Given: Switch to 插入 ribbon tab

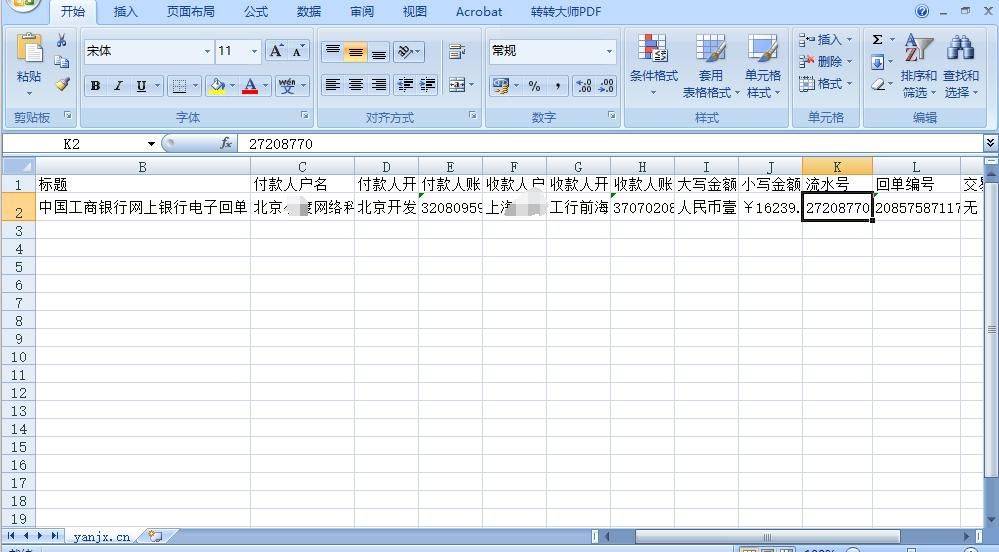Looking at the screenshot, I should (125, 11).
